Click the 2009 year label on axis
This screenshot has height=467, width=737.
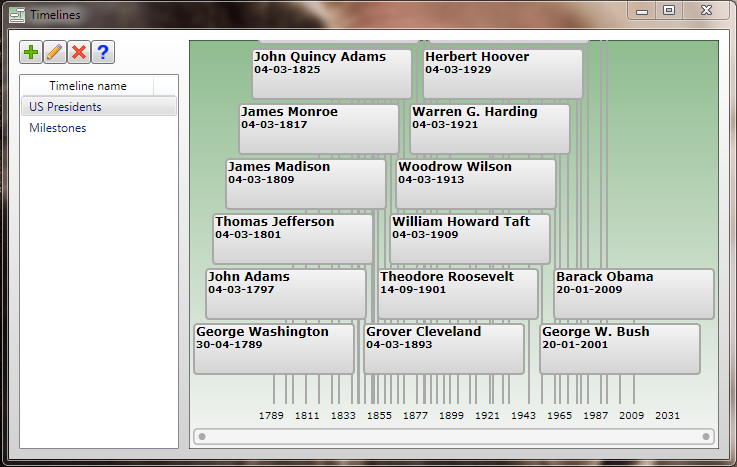pyautogui.click(x=631, y=415)
